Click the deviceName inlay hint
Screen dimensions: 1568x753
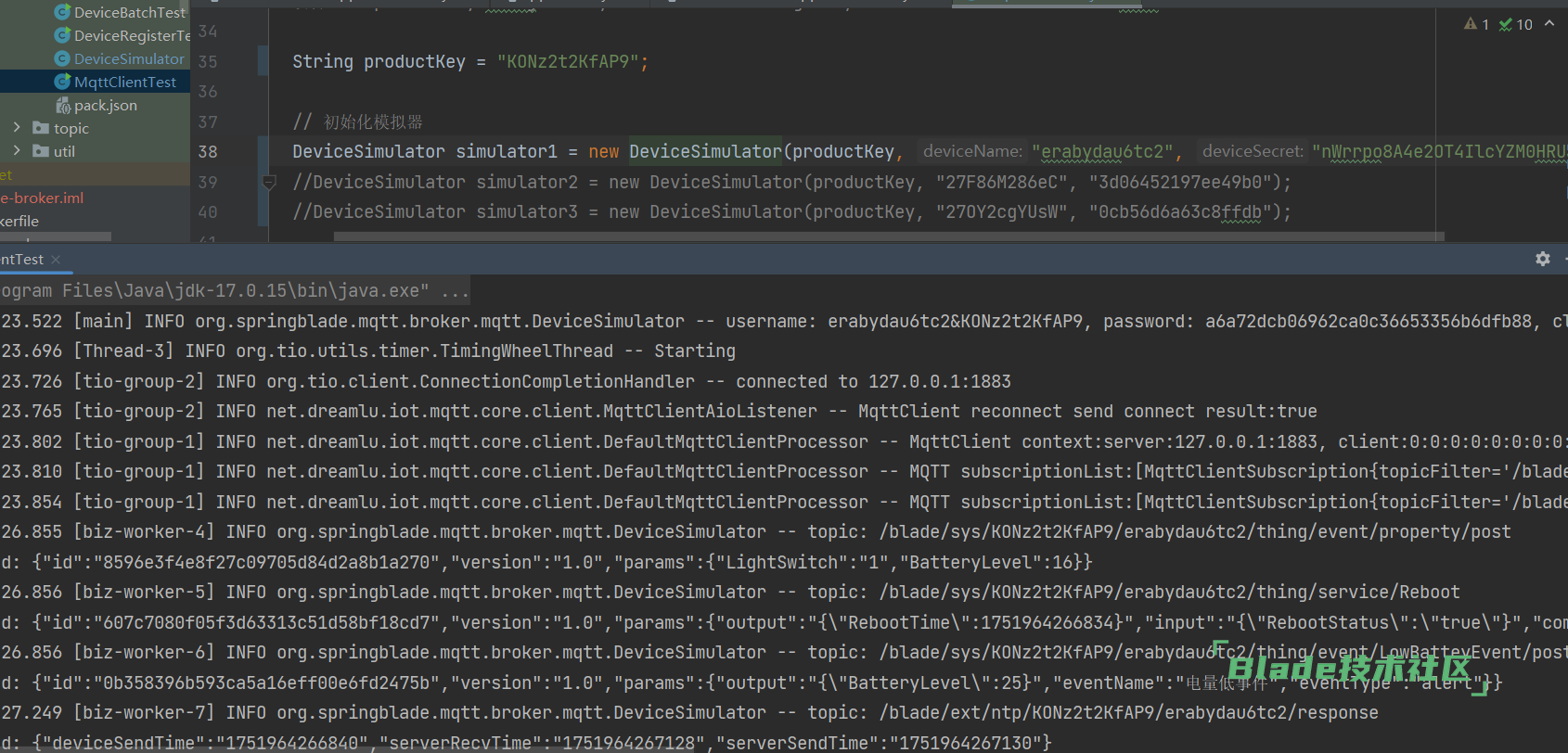tap(972, 151)
